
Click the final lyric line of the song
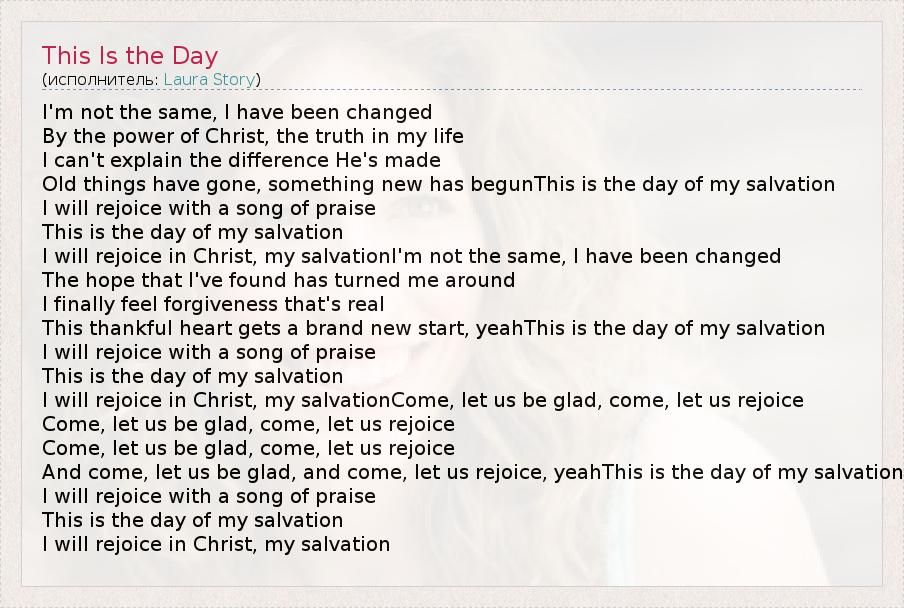[x=216, y=544]
